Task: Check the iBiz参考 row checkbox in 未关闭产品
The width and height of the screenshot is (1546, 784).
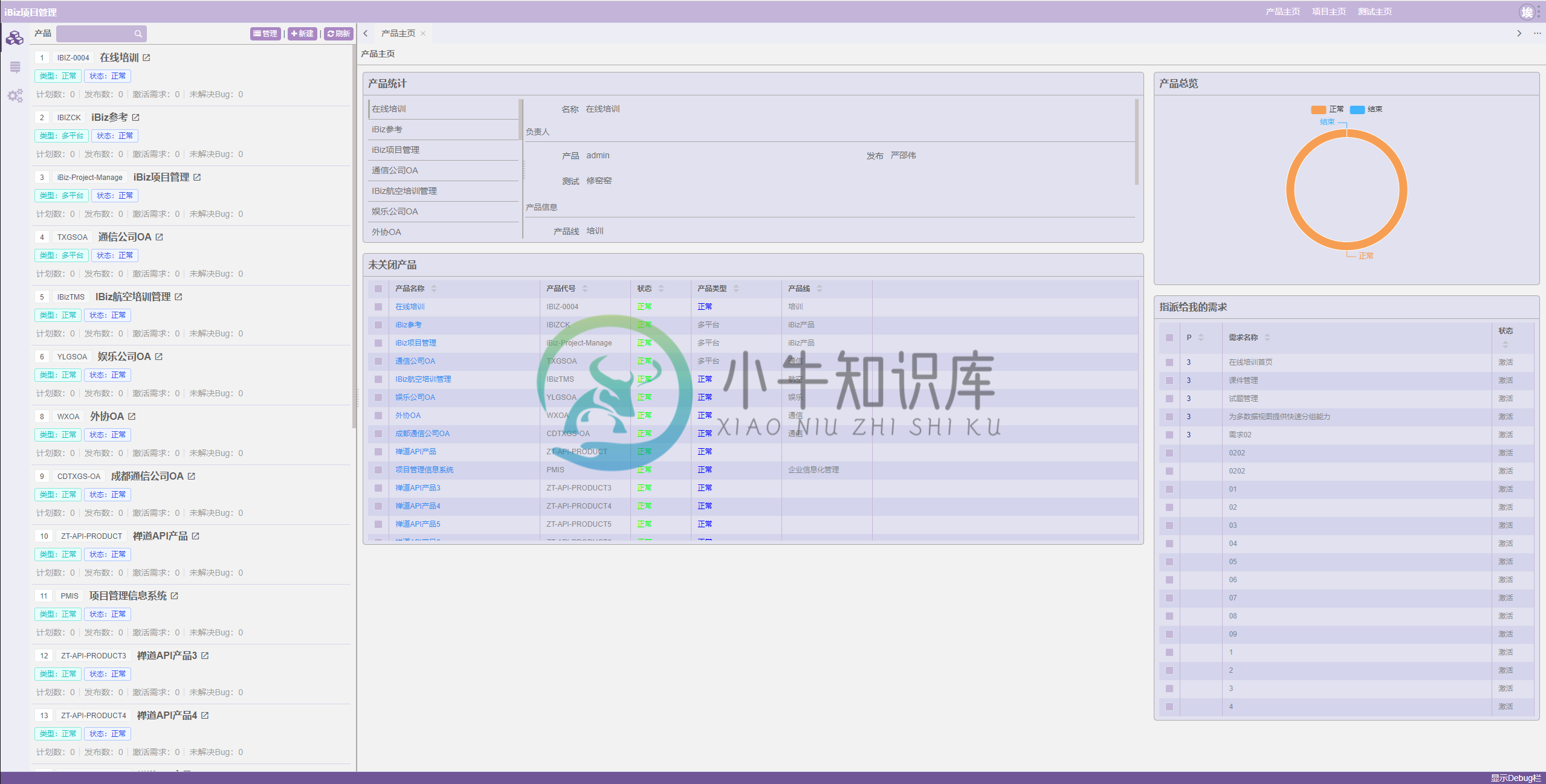Action: [x=378, y=325]
